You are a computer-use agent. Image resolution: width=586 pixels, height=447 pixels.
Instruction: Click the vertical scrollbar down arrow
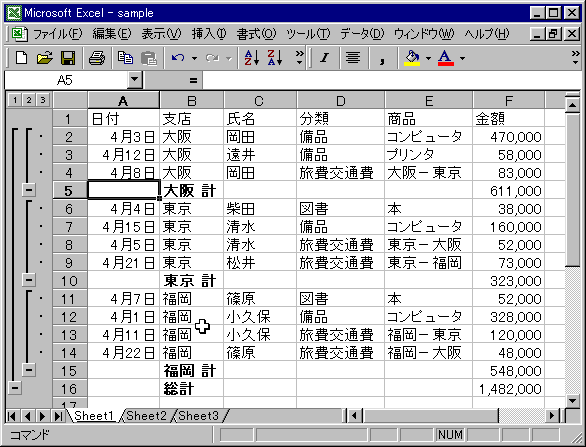(x=573, y=401)
